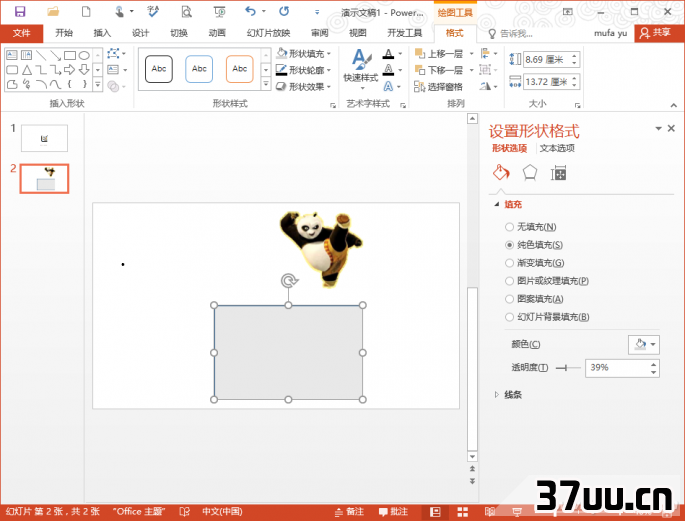
Task: Select 幻灯片背景填充 radio option
Action: click(509, 317)
